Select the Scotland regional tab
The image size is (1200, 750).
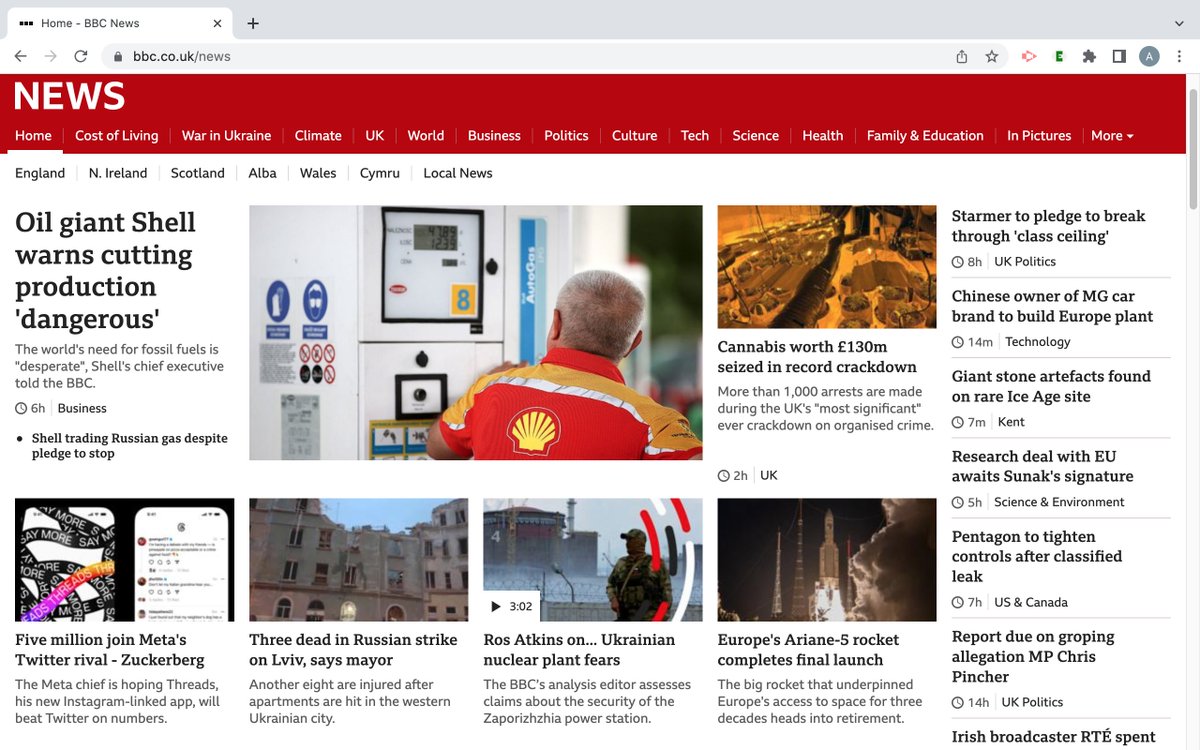(x=197, y=173)
